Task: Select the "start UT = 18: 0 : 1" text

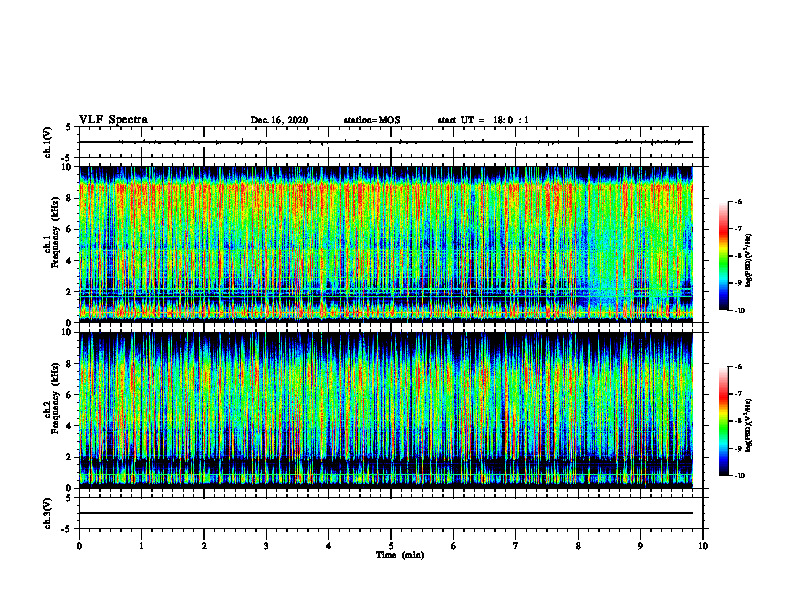Action: pyautogui.click(x=483, y=120)
